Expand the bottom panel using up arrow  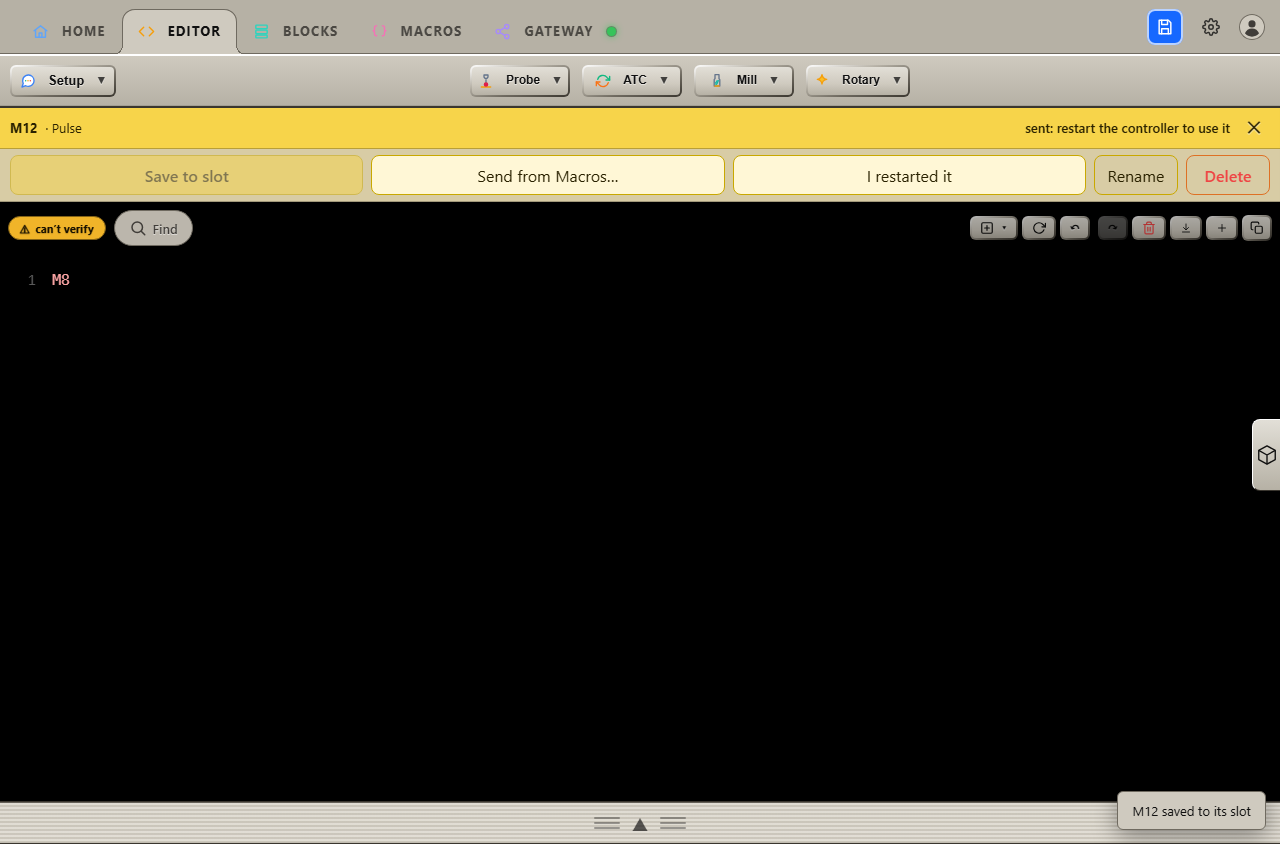[640, 824]
